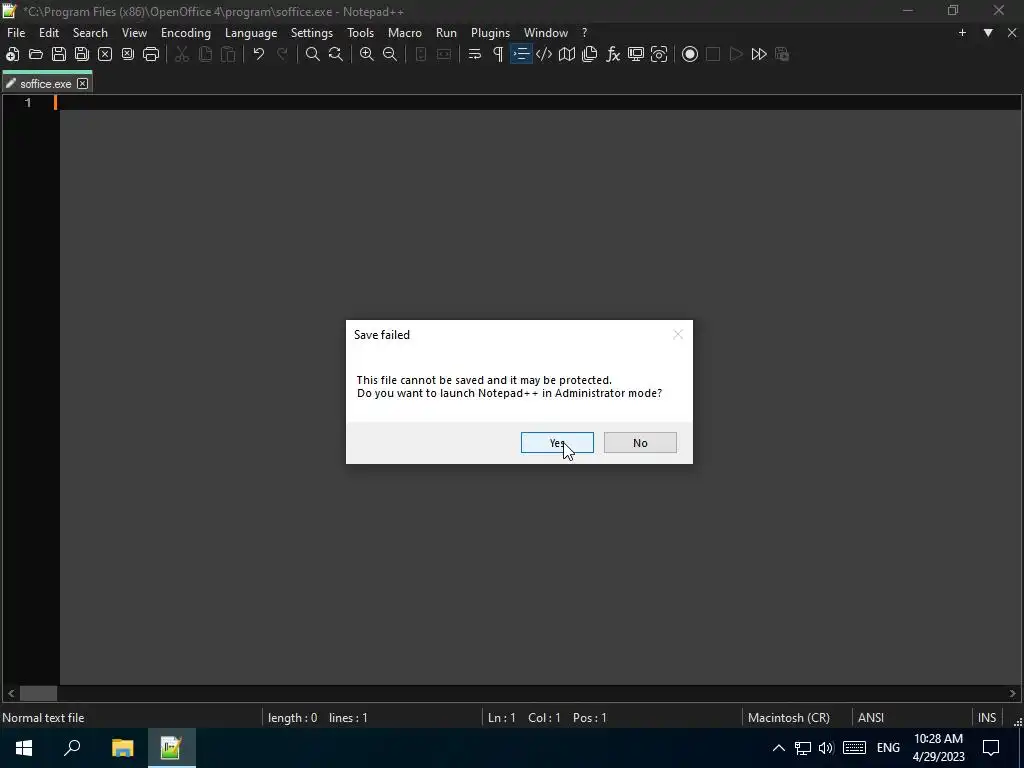Open File Explorer from the taskbar
Image resolution: width=1024 pixels, height=768 pixels.
click(x=122, y=748)
